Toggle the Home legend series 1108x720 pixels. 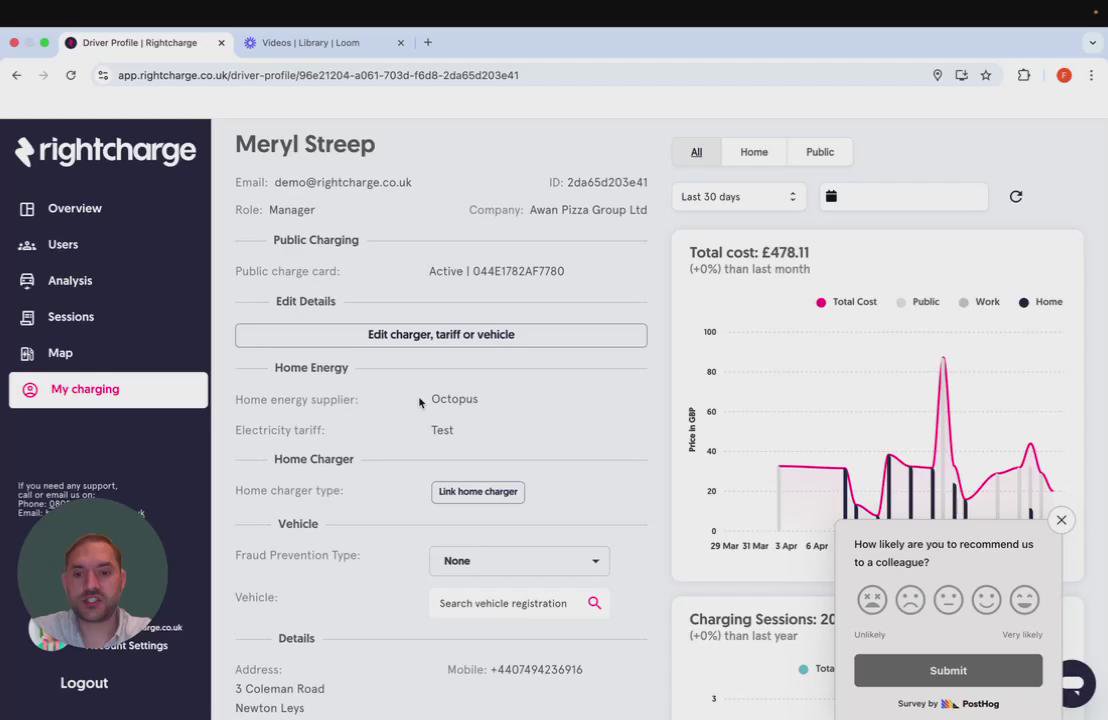pos(1040,302)
